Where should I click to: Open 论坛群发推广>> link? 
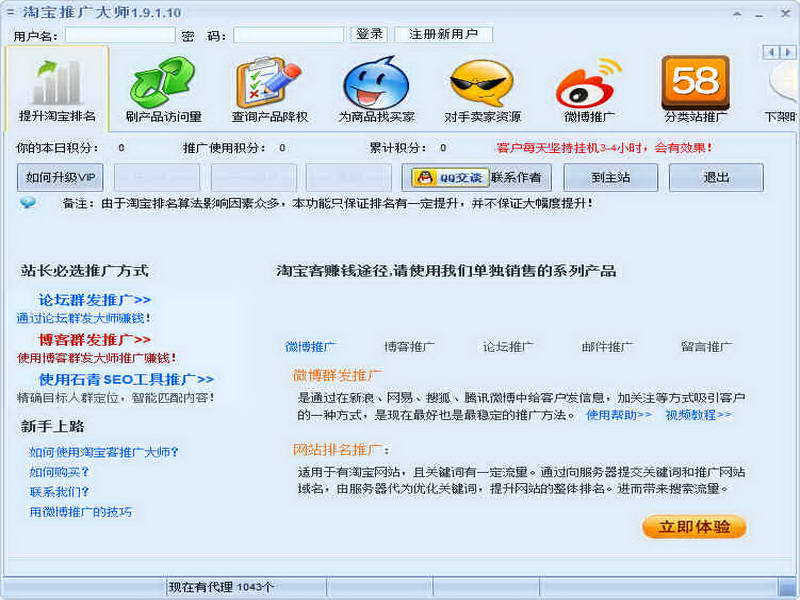coord(94,299)
